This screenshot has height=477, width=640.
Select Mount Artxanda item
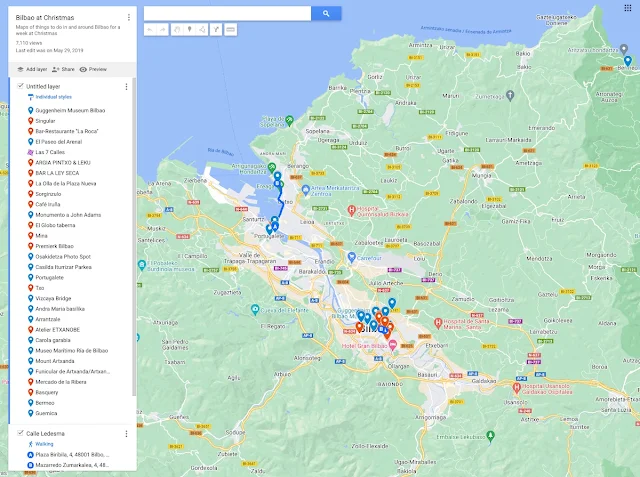[x=55, y=361]
